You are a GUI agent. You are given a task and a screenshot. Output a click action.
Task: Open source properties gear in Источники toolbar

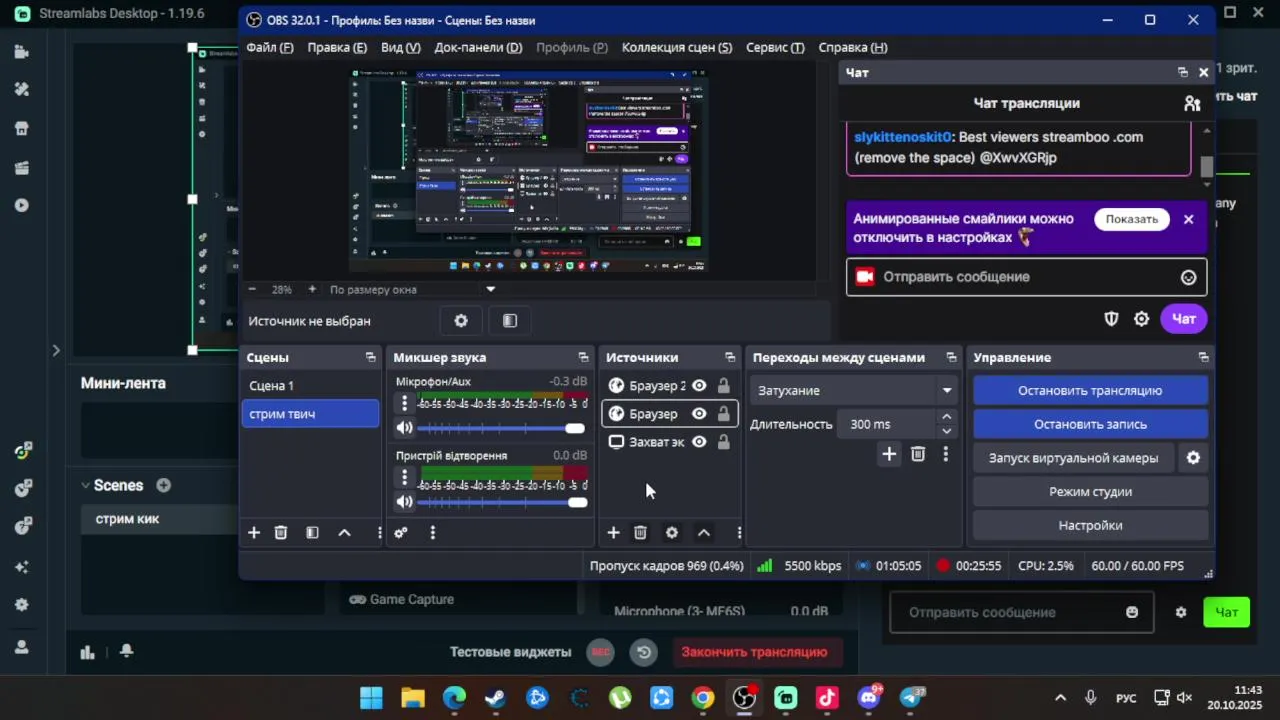672,533
